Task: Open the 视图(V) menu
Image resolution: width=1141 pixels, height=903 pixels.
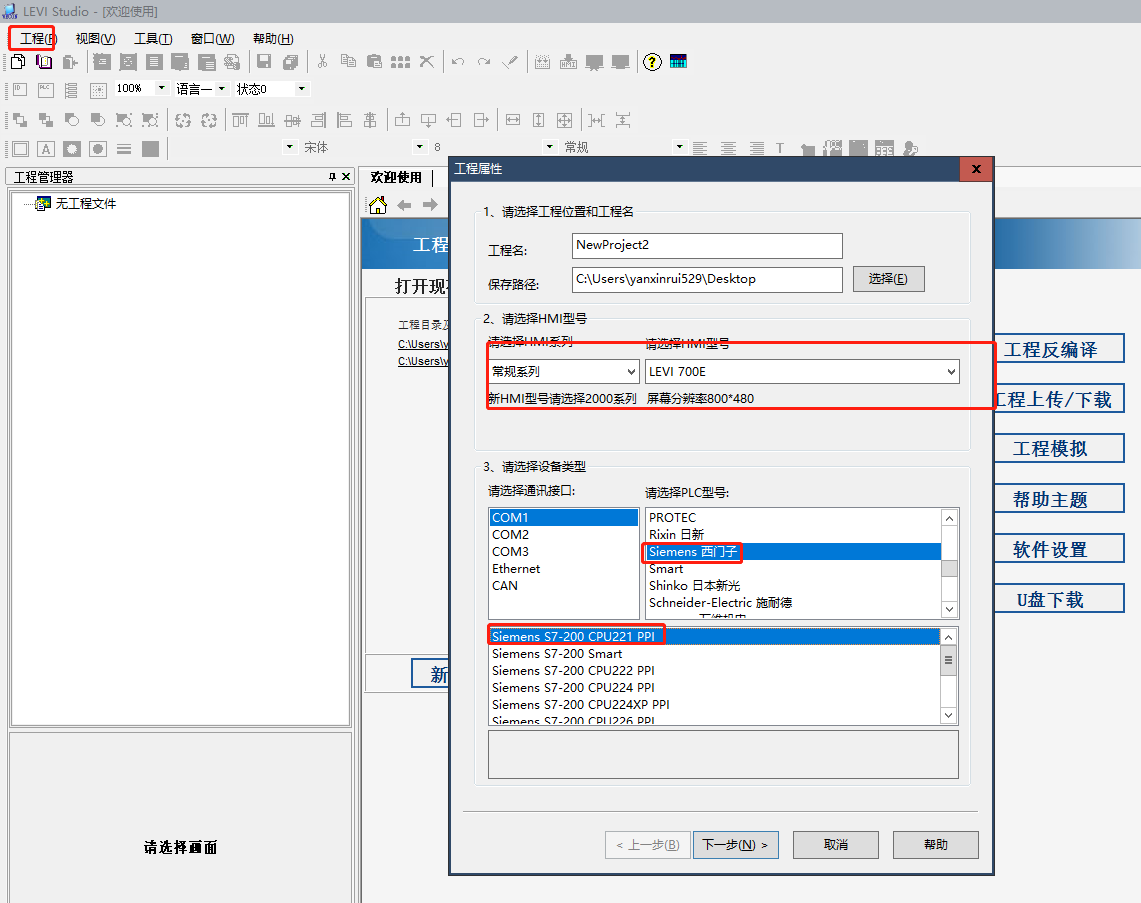Action: tap(95, 39)
